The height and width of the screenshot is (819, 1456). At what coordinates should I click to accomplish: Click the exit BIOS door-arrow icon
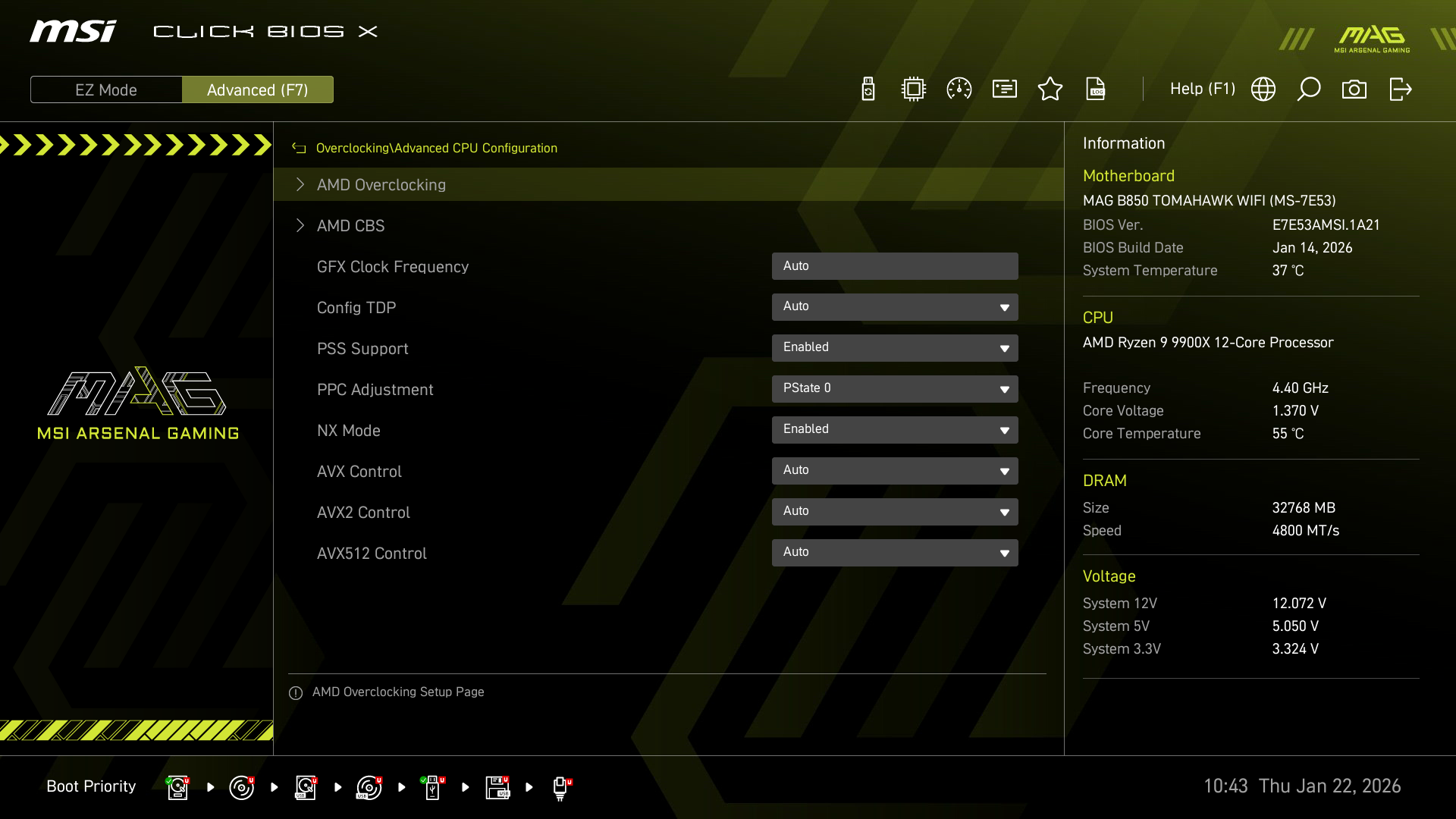1400,89
